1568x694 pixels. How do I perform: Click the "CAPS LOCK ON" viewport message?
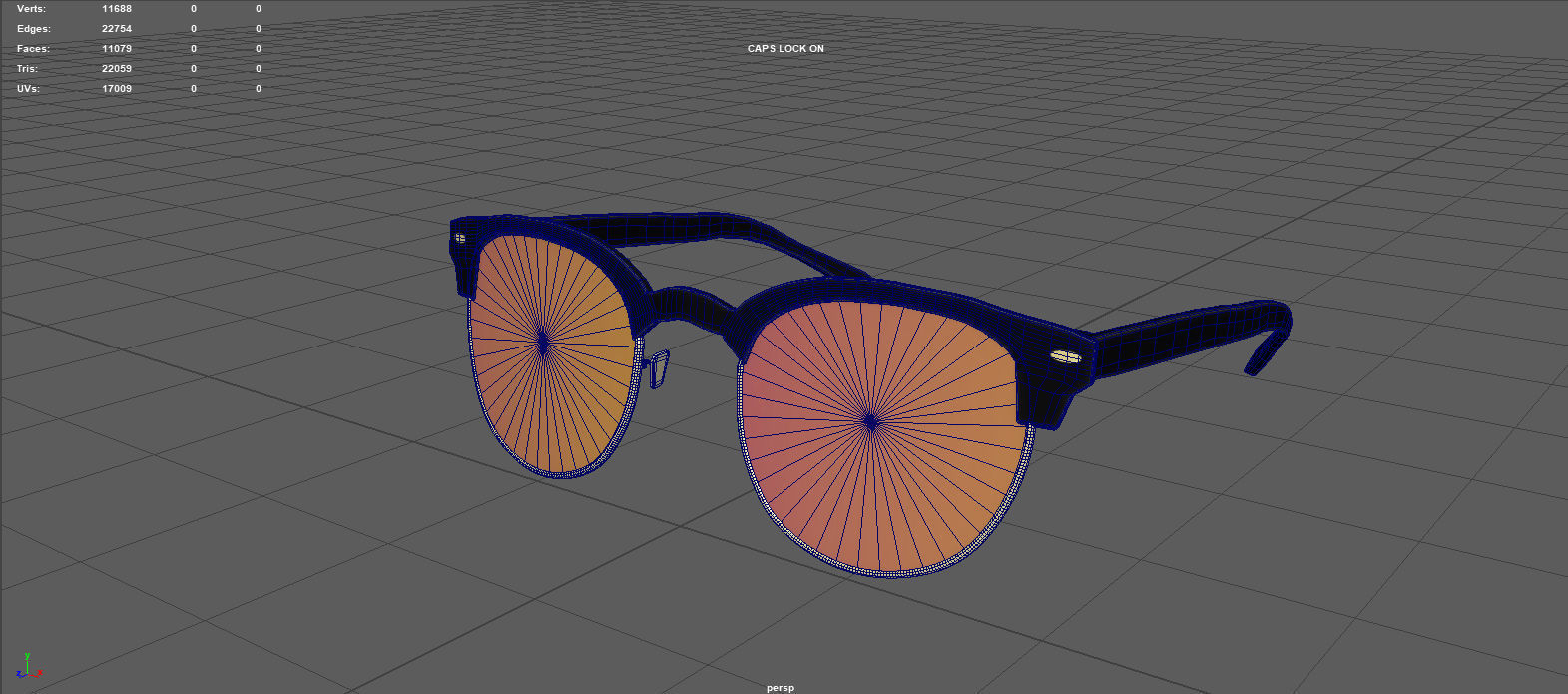pyautogui.click(x=785, y=49)
